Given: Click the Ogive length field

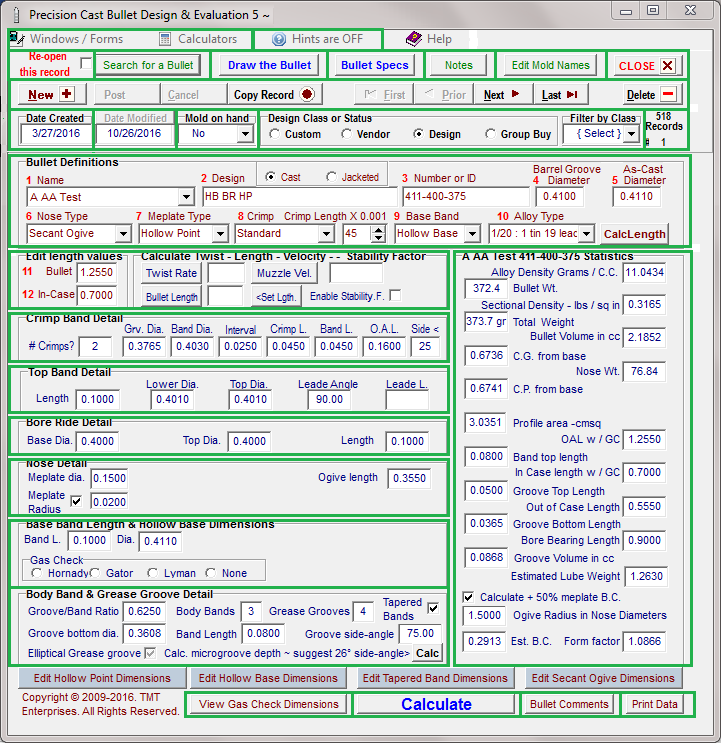Looking at the screenshot, I should click(409, 478).
